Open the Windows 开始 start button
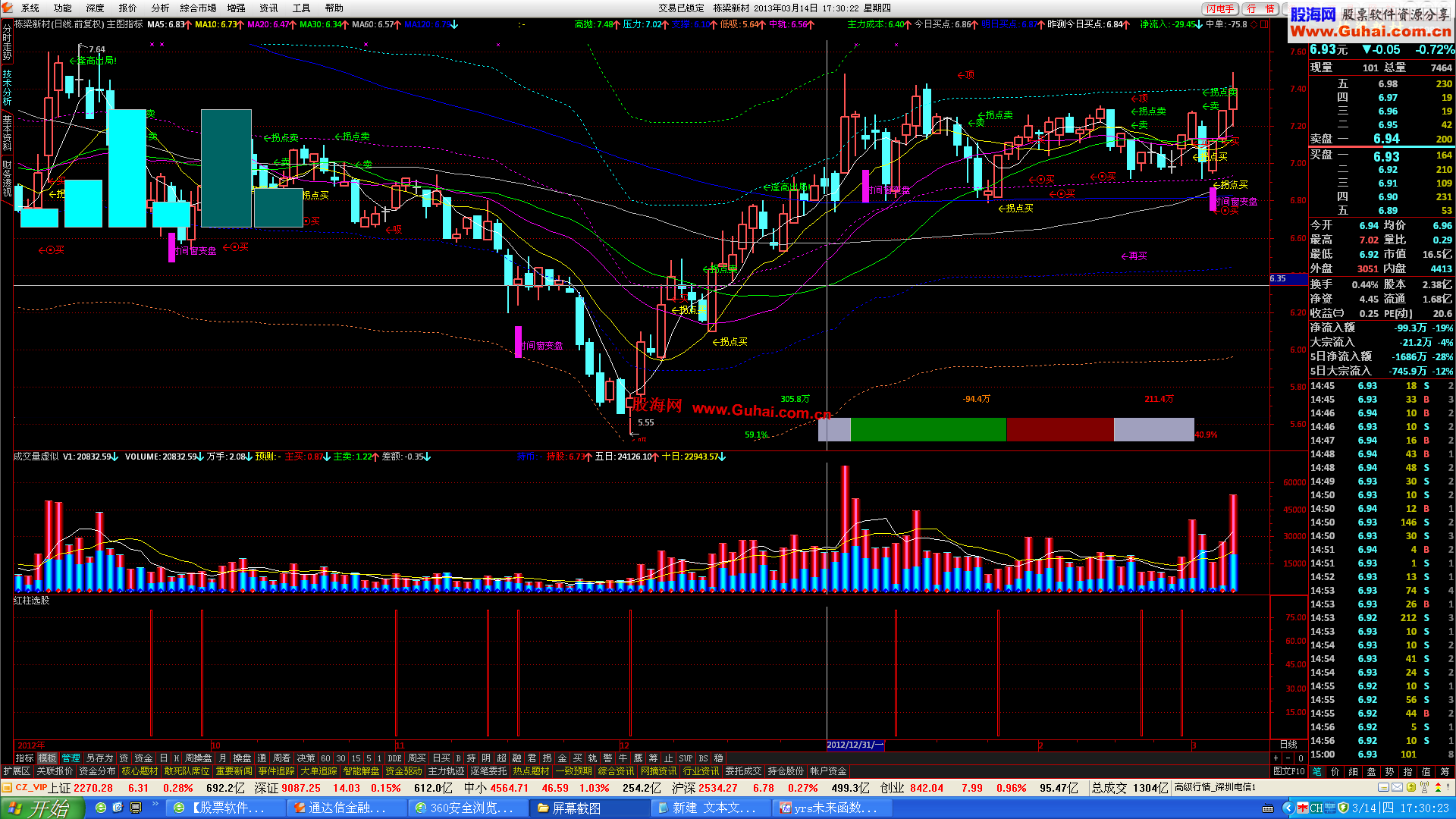This screenshot has height=819, width=1456. [x=42, y=808]
